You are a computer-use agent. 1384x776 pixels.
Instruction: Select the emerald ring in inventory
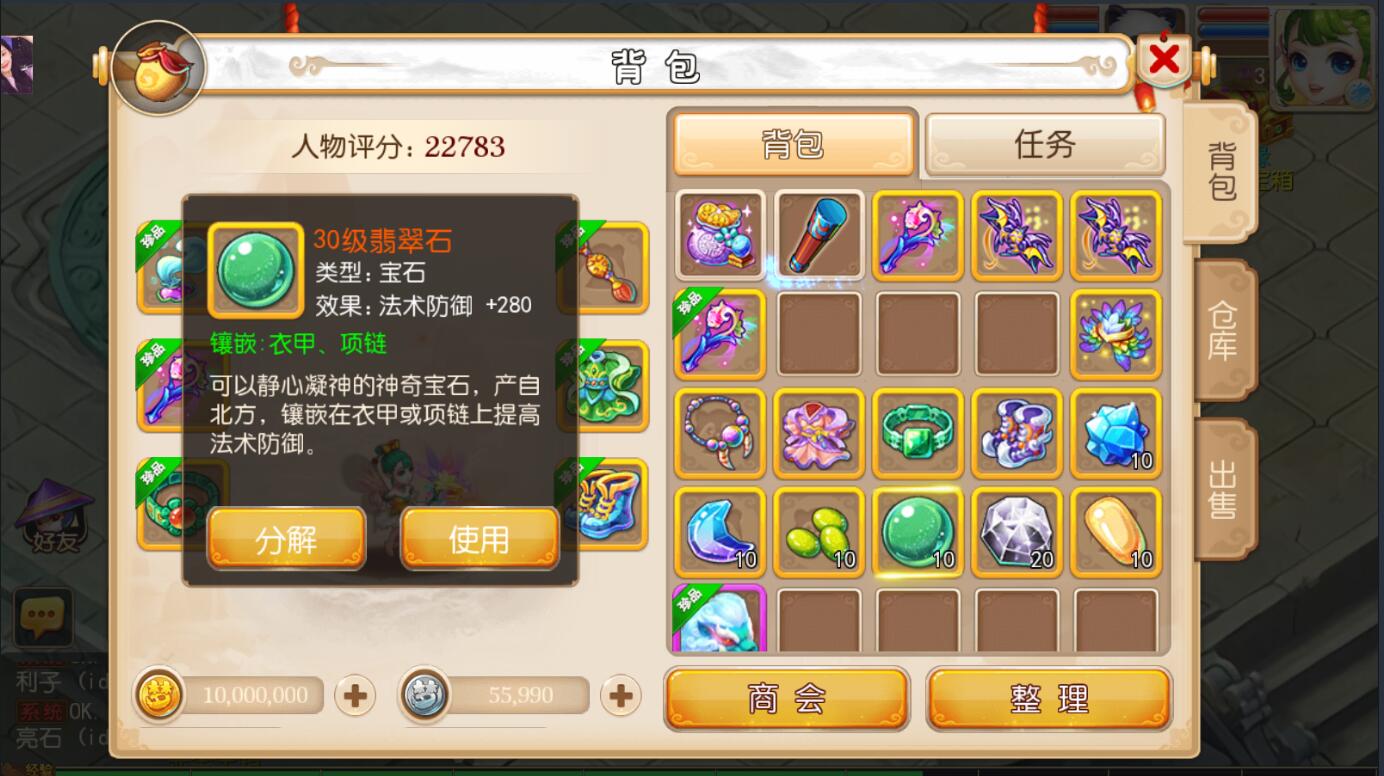918,433
